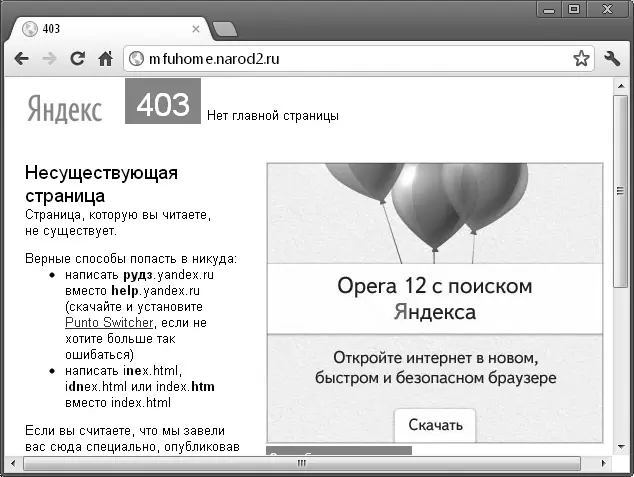Close the 403 tab

pyautogui.click(x=196, y=29)
